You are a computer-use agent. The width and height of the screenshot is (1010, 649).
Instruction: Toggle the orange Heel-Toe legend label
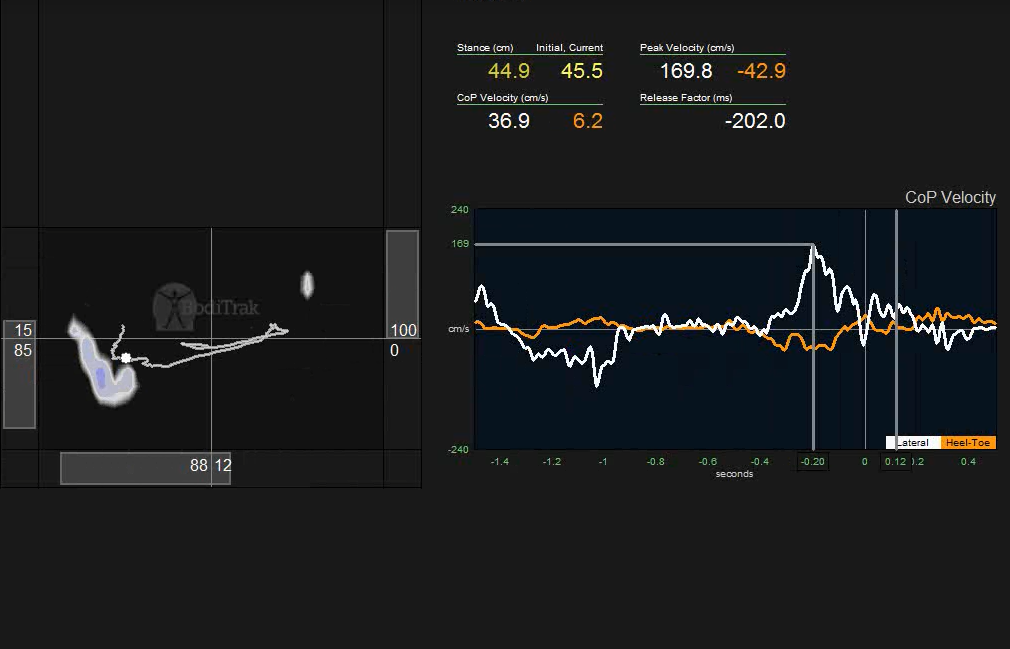pos(968,443)
